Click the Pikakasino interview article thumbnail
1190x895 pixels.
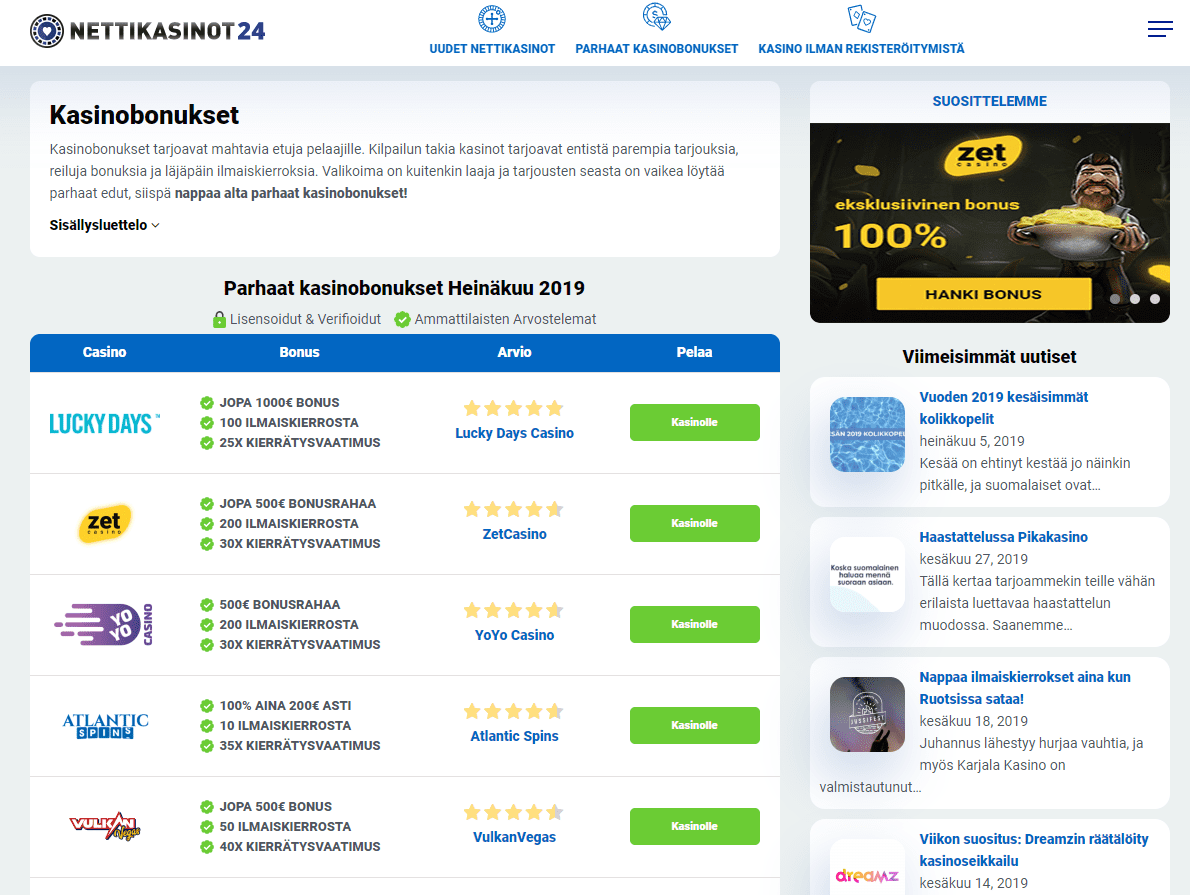point(867,575)
